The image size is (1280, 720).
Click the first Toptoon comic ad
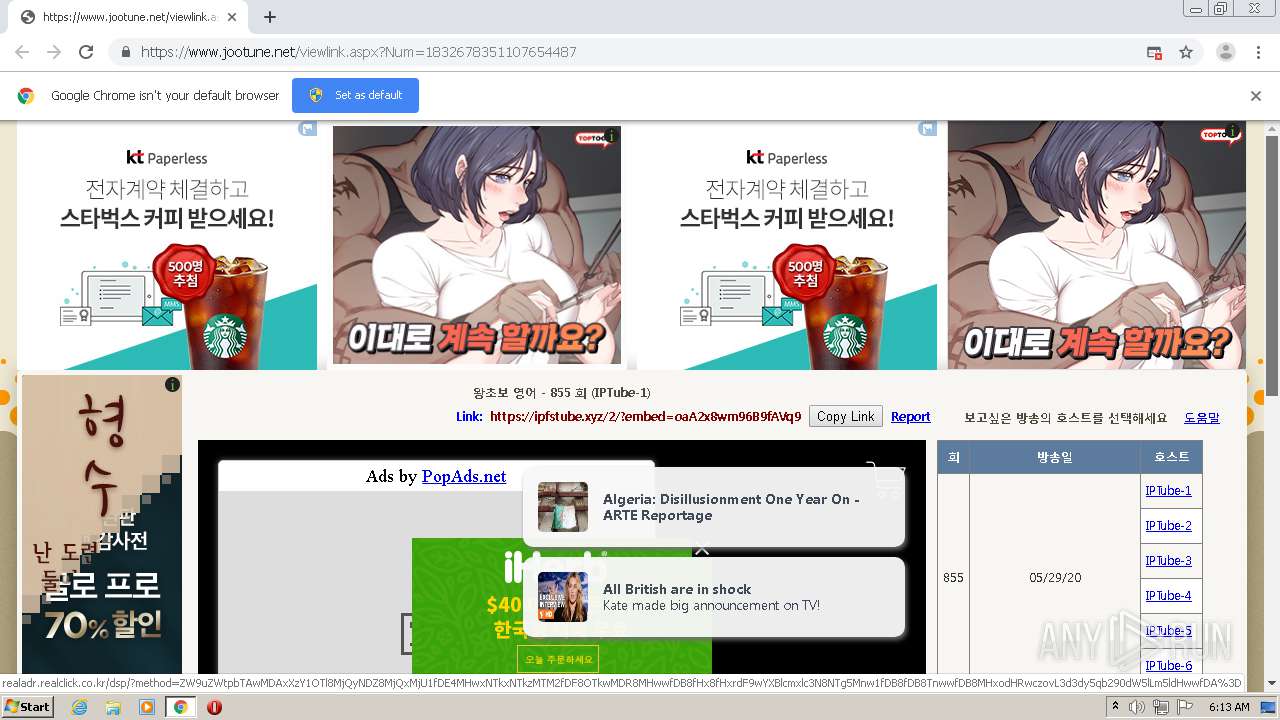477,245
